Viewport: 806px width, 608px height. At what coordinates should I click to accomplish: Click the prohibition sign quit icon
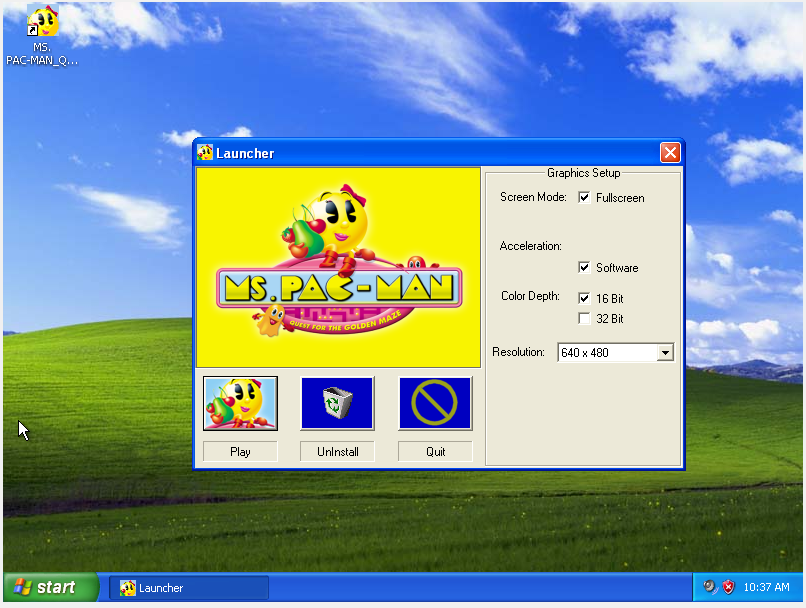pyautogui.click(x=435, y=403)
